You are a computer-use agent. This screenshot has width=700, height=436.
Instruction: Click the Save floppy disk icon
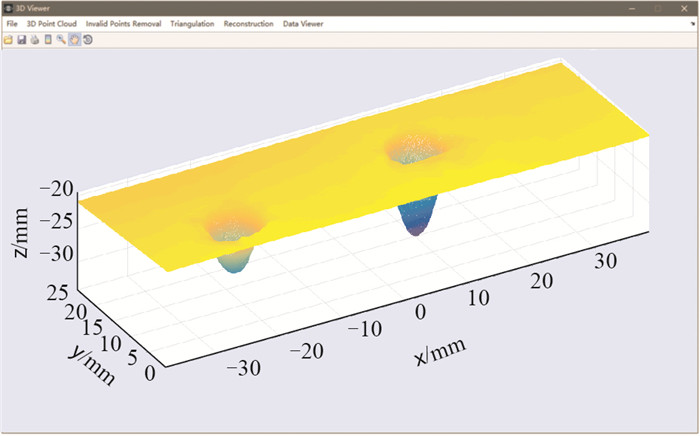tap(21, 40)
